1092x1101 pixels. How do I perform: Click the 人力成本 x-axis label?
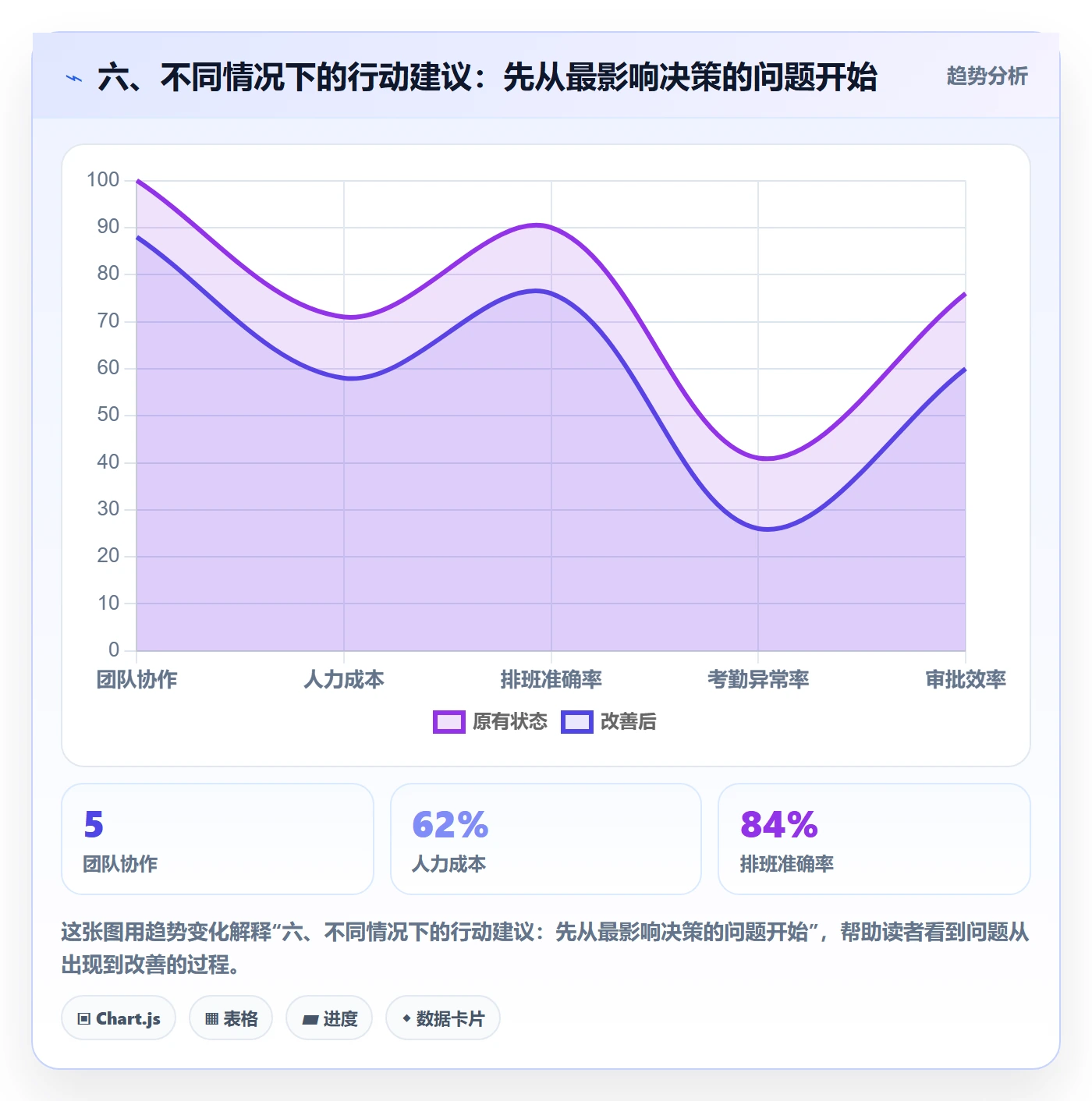[344, 679]
